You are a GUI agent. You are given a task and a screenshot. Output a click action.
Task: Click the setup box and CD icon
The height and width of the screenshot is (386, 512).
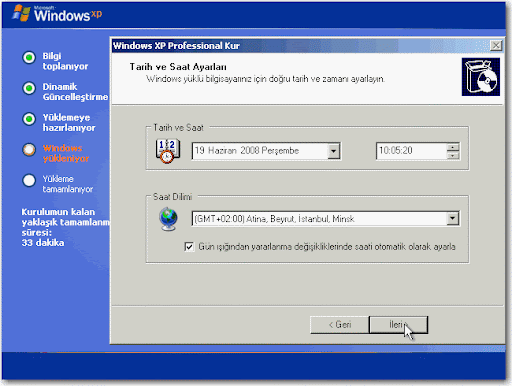[x=481, y=77]
